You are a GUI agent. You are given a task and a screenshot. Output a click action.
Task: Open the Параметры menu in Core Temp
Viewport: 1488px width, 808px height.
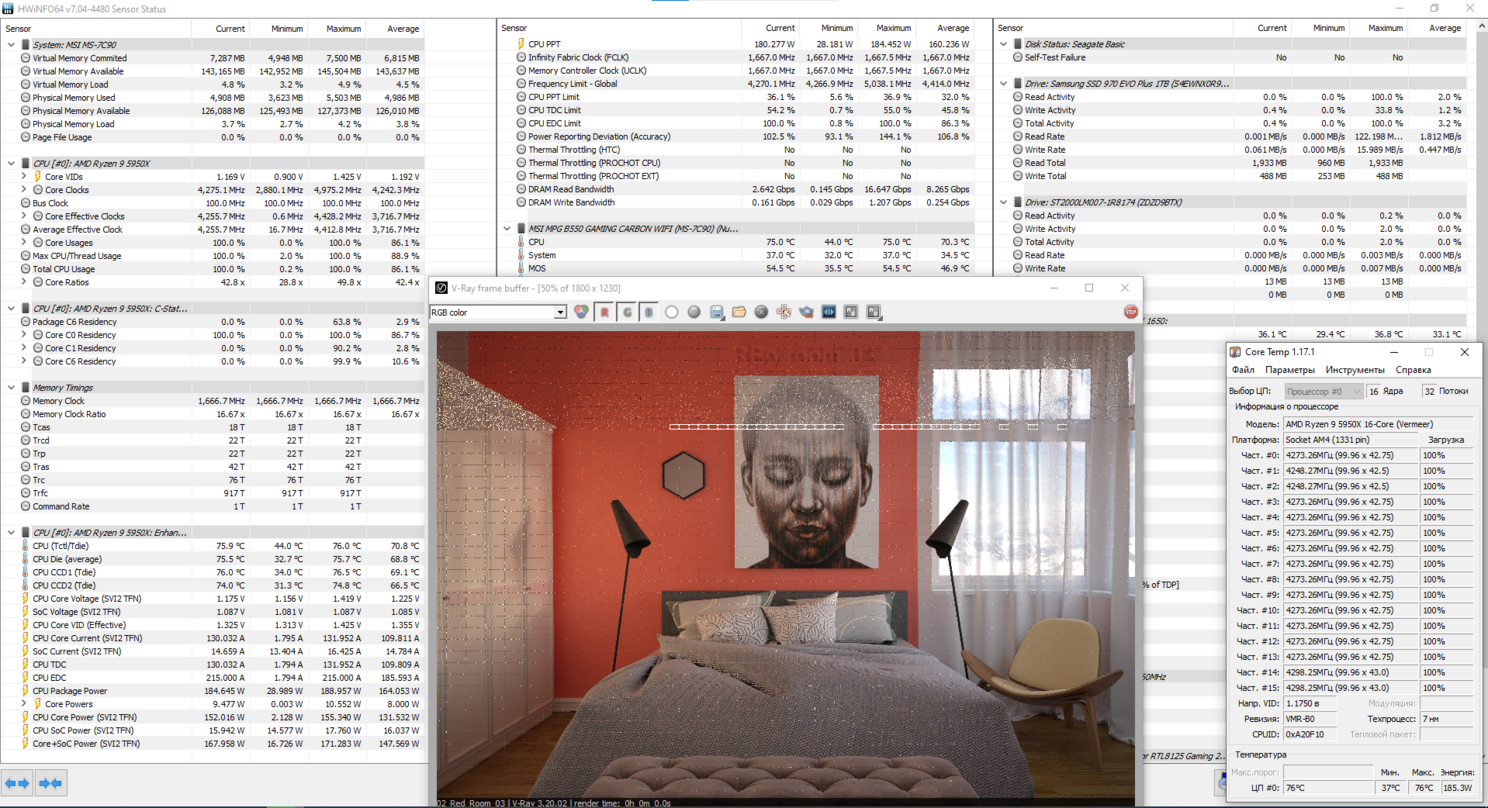[1290, 370]
